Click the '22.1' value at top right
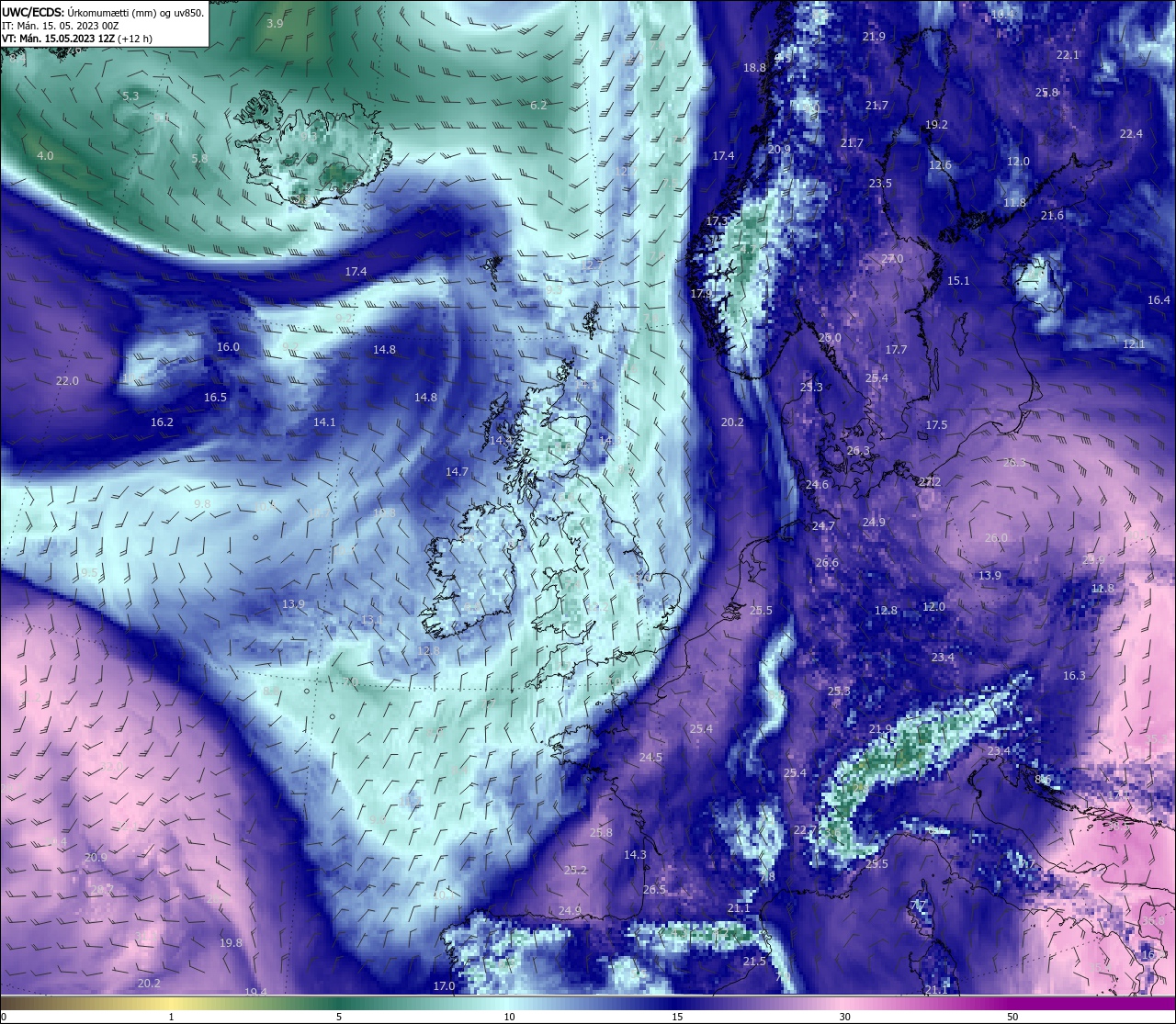 pos(1068,55)
